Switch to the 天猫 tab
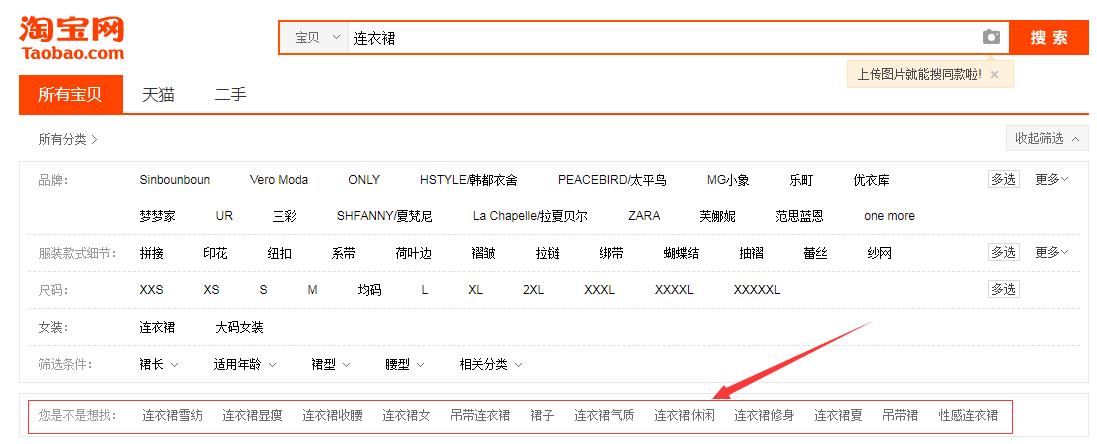 click(x=158, y=95)
